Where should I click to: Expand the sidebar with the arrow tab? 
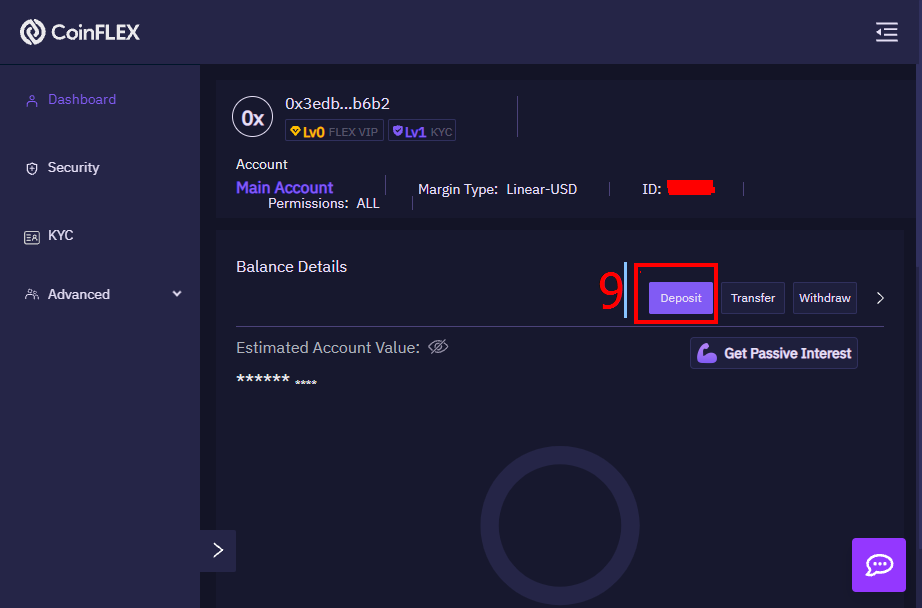pos(218,550)
